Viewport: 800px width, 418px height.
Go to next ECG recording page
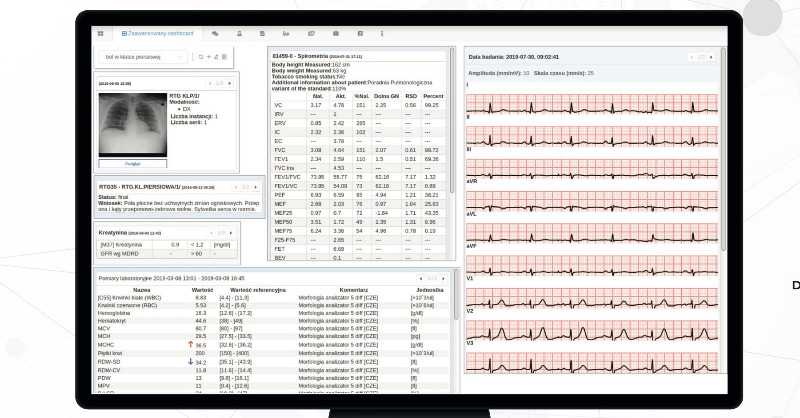pos(711,57)
